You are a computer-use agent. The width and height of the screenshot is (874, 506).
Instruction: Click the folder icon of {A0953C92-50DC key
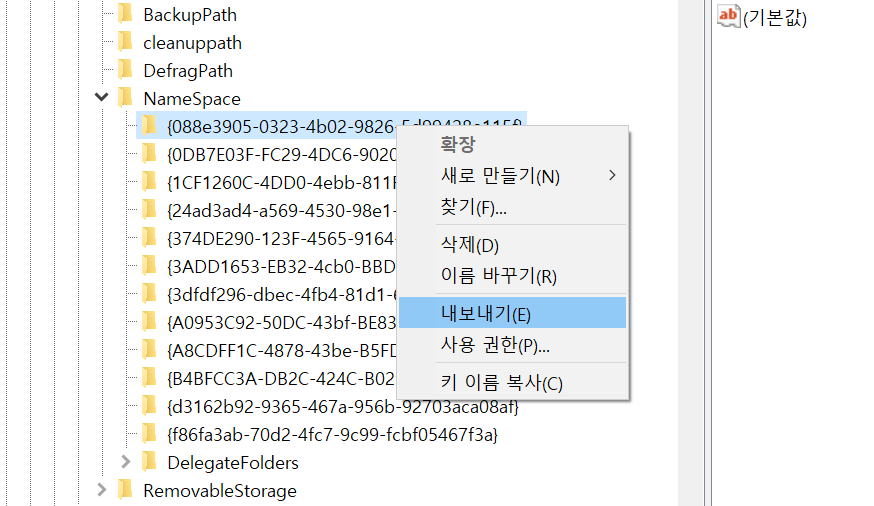coord(149,322)
